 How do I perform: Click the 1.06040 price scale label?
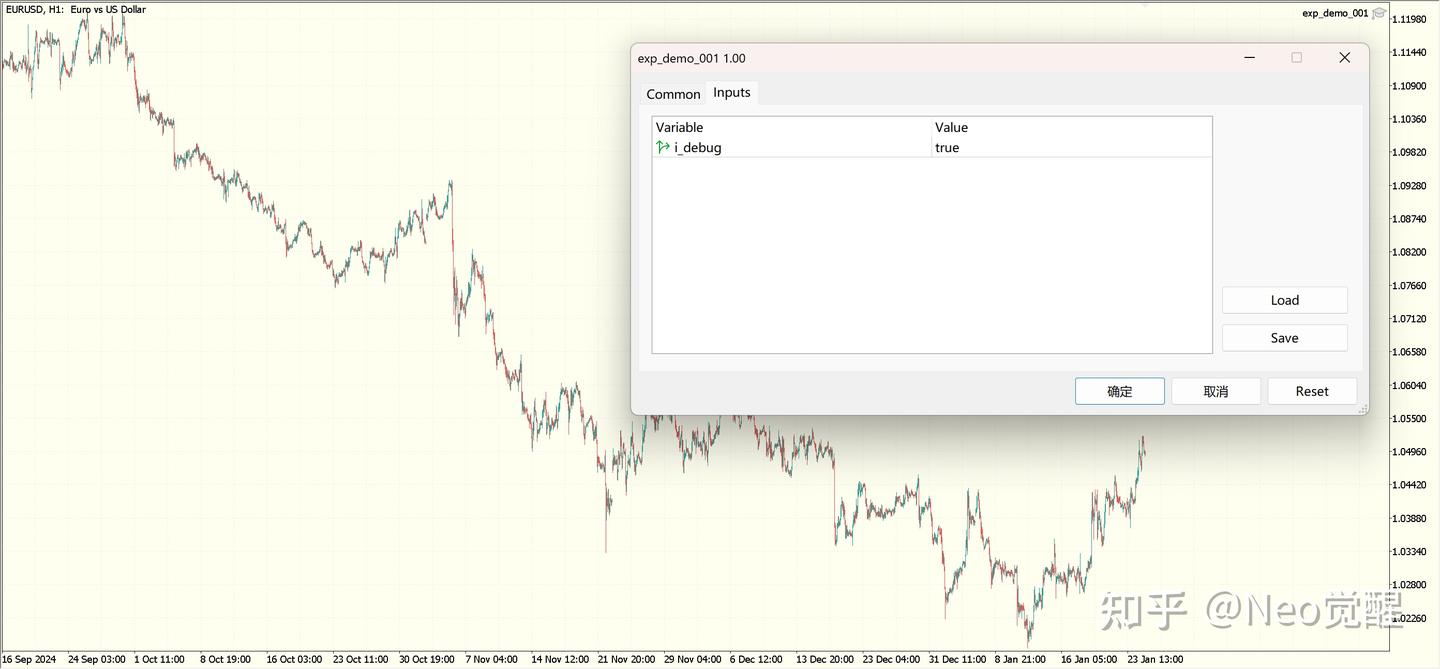coord(1409,385)
